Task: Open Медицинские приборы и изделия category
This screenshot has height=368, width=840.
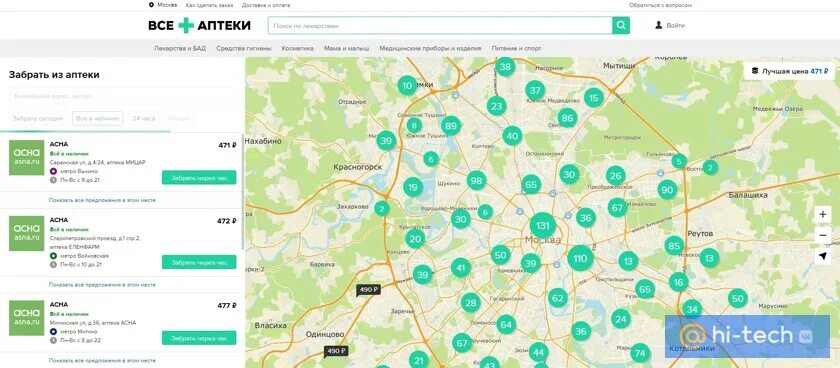Action: (x=430, y=48)
